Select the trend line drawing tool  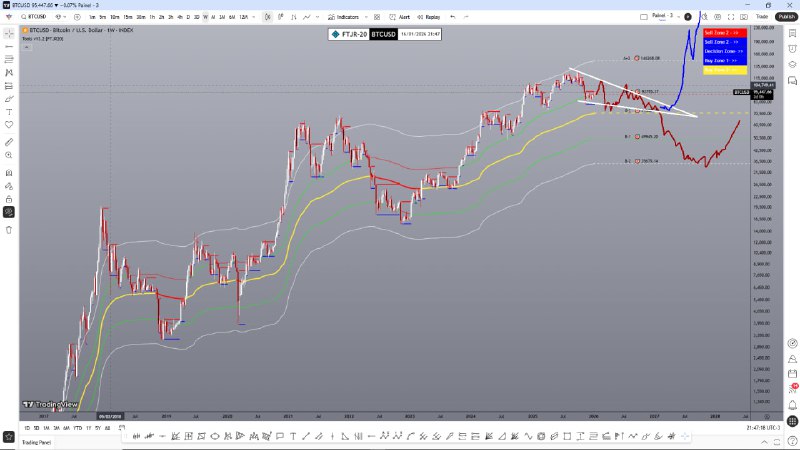[9, 47]
